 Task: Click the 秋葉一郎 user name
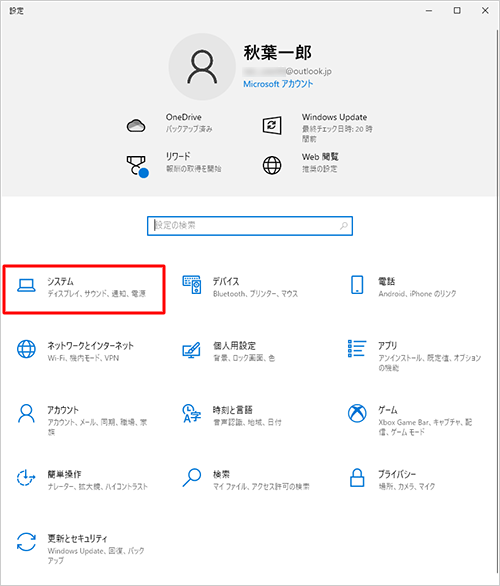point(278,53)
